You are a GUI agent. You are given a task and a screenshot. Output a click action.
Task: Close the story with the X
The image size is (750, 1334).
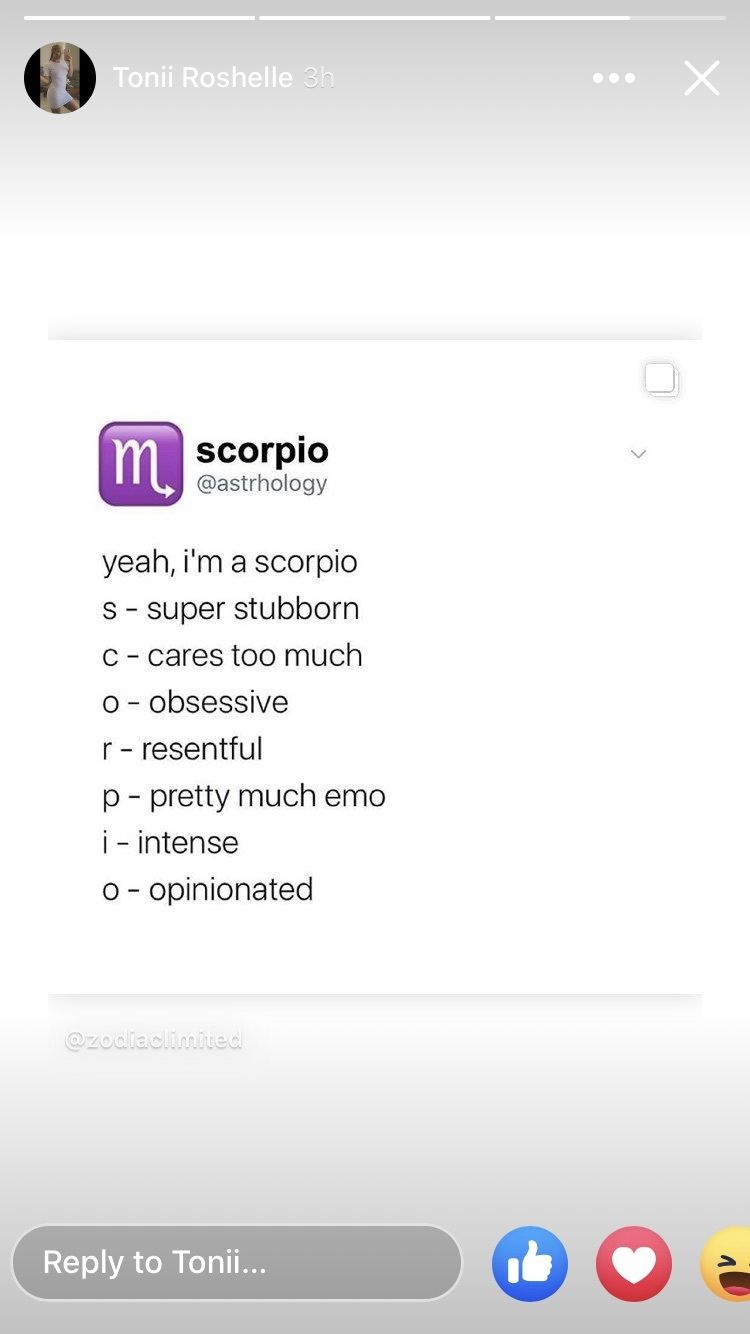pyautogui.click(x=702, y=78)
